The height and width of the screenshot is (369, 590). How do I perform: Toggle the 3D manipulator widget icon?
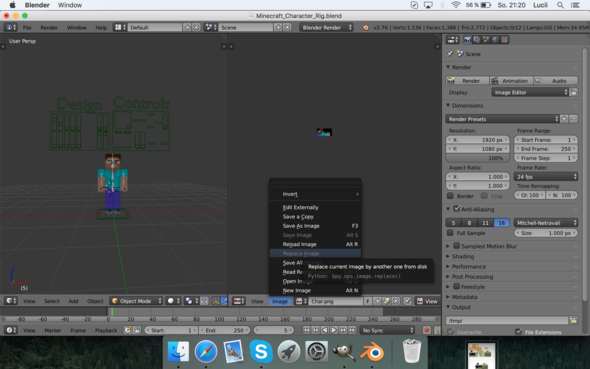tap(216, 301)
